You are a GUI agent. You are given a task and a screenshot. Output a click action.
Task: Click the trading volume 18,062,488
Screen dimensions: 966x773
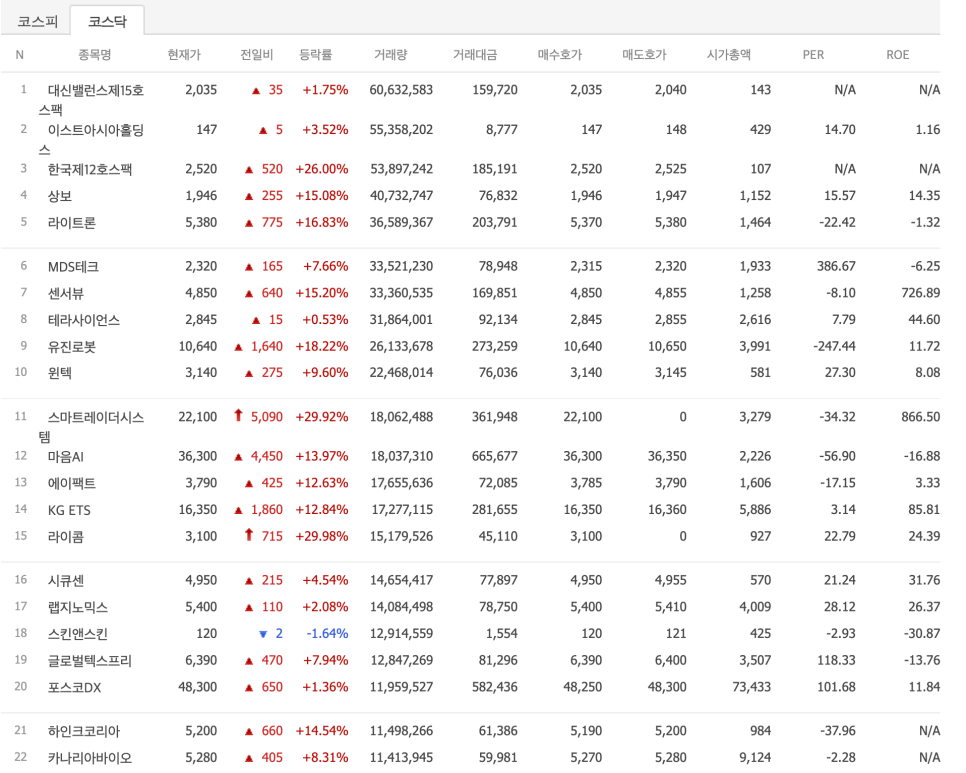click(x=401, y=417)
